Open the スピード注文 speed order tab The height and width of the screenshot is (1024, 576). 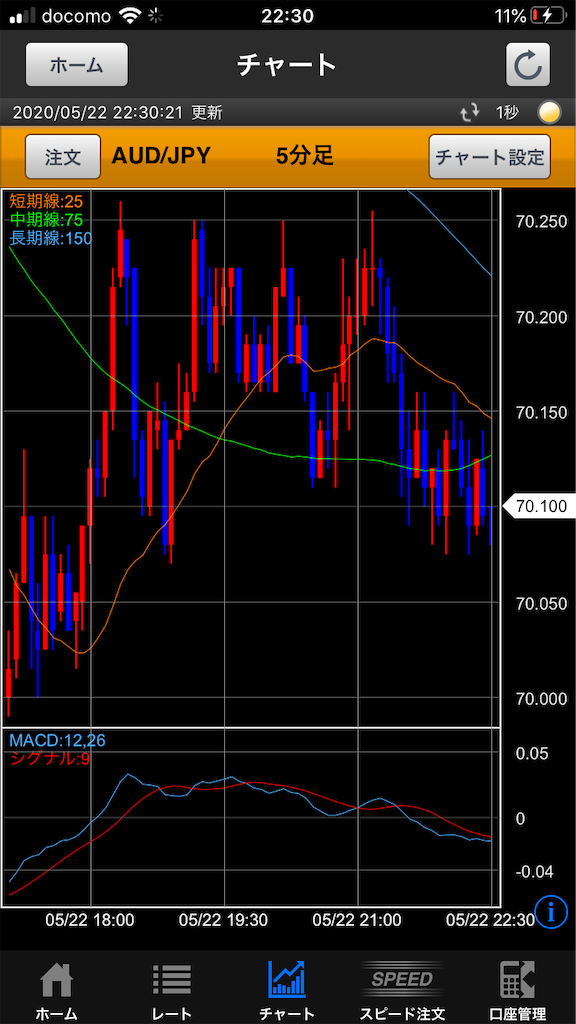coord(402,991)
